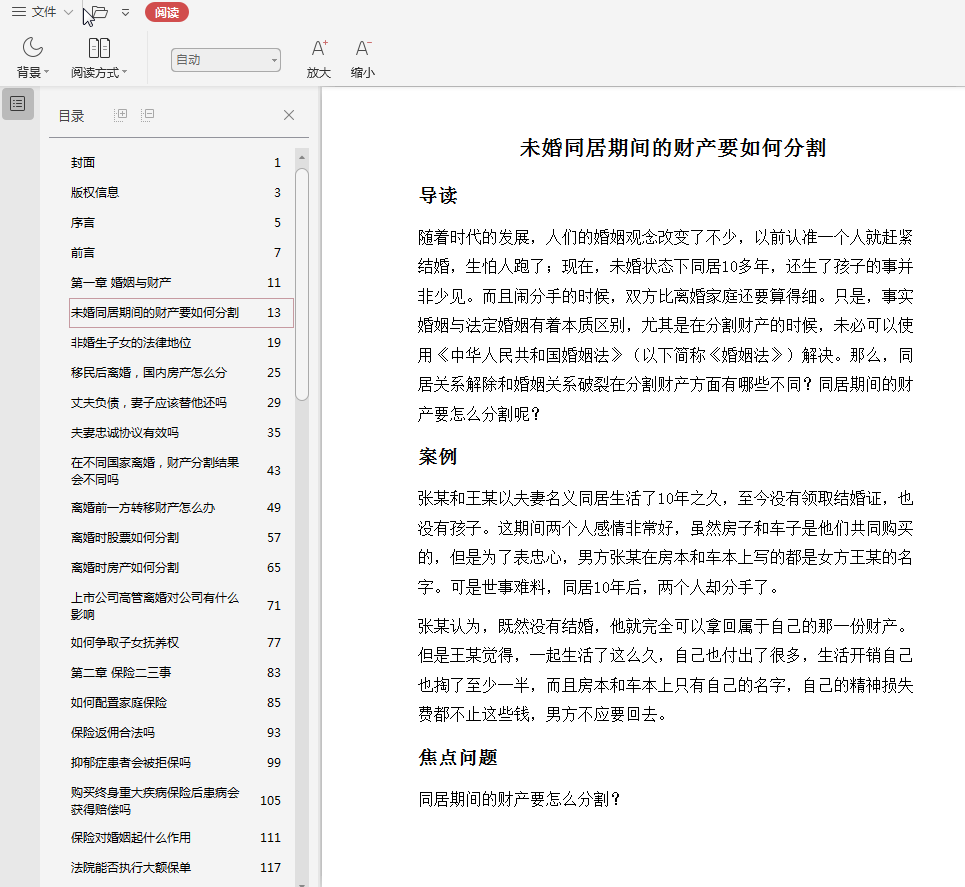
Task: Expand all entries icon beside 目录
Action: pyautogui.click(x=121, y=115)
